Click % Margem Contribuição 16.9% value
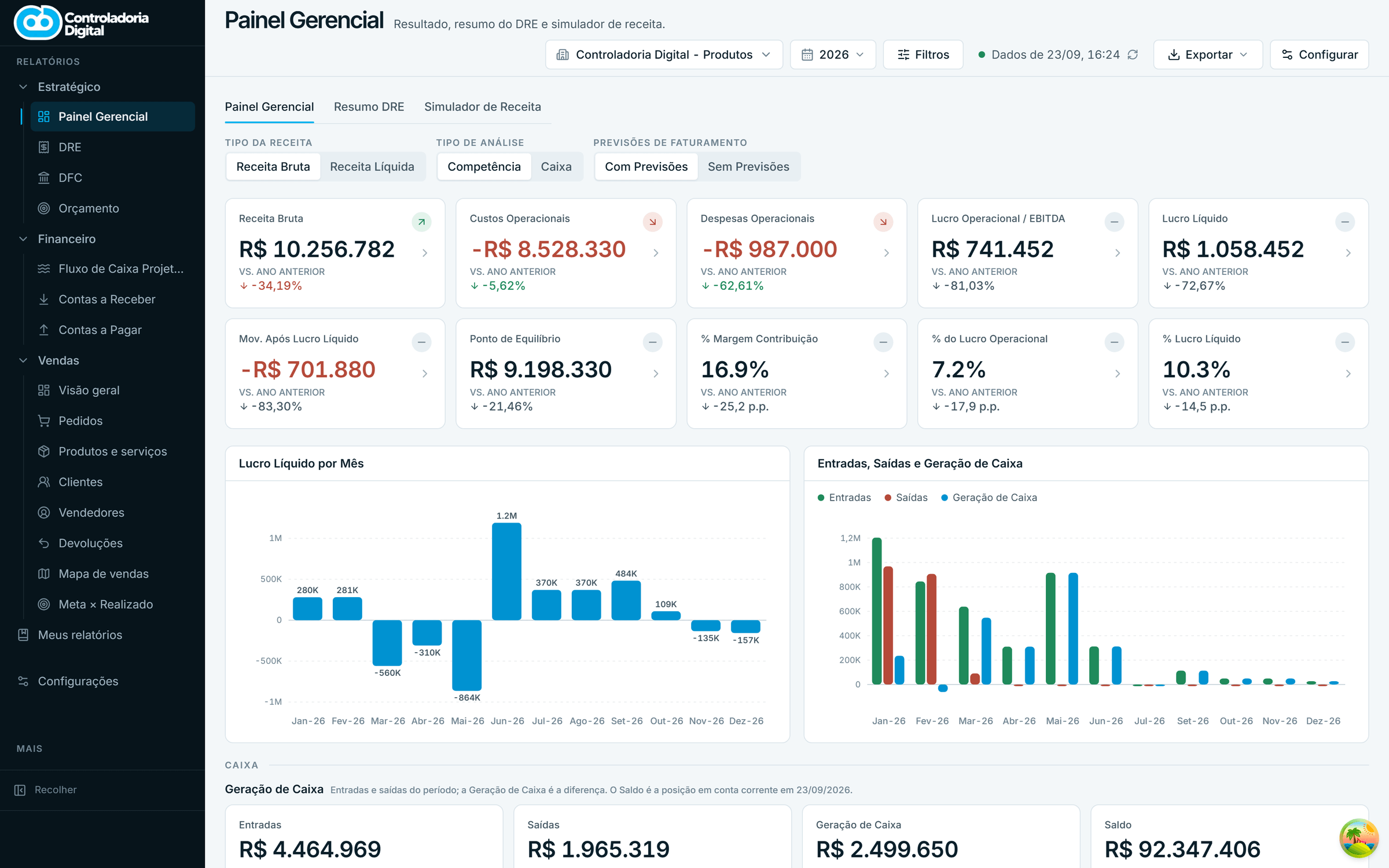Viewport: 1389px width, 868px height. coord(734,369)
